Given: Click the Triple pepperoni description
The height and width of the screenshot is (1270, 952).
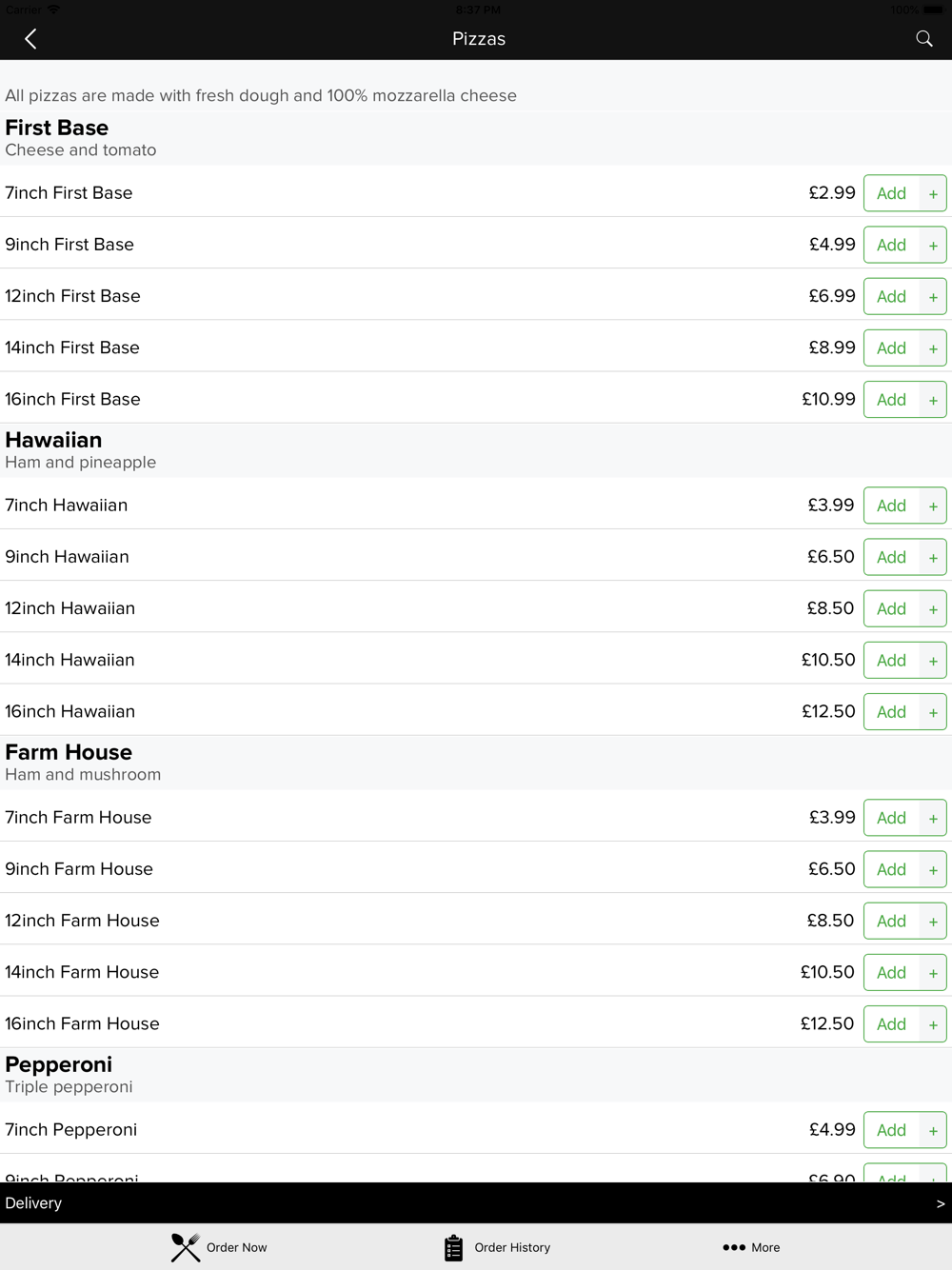Looking at the screenshot, I should (x=69, y=1087).
